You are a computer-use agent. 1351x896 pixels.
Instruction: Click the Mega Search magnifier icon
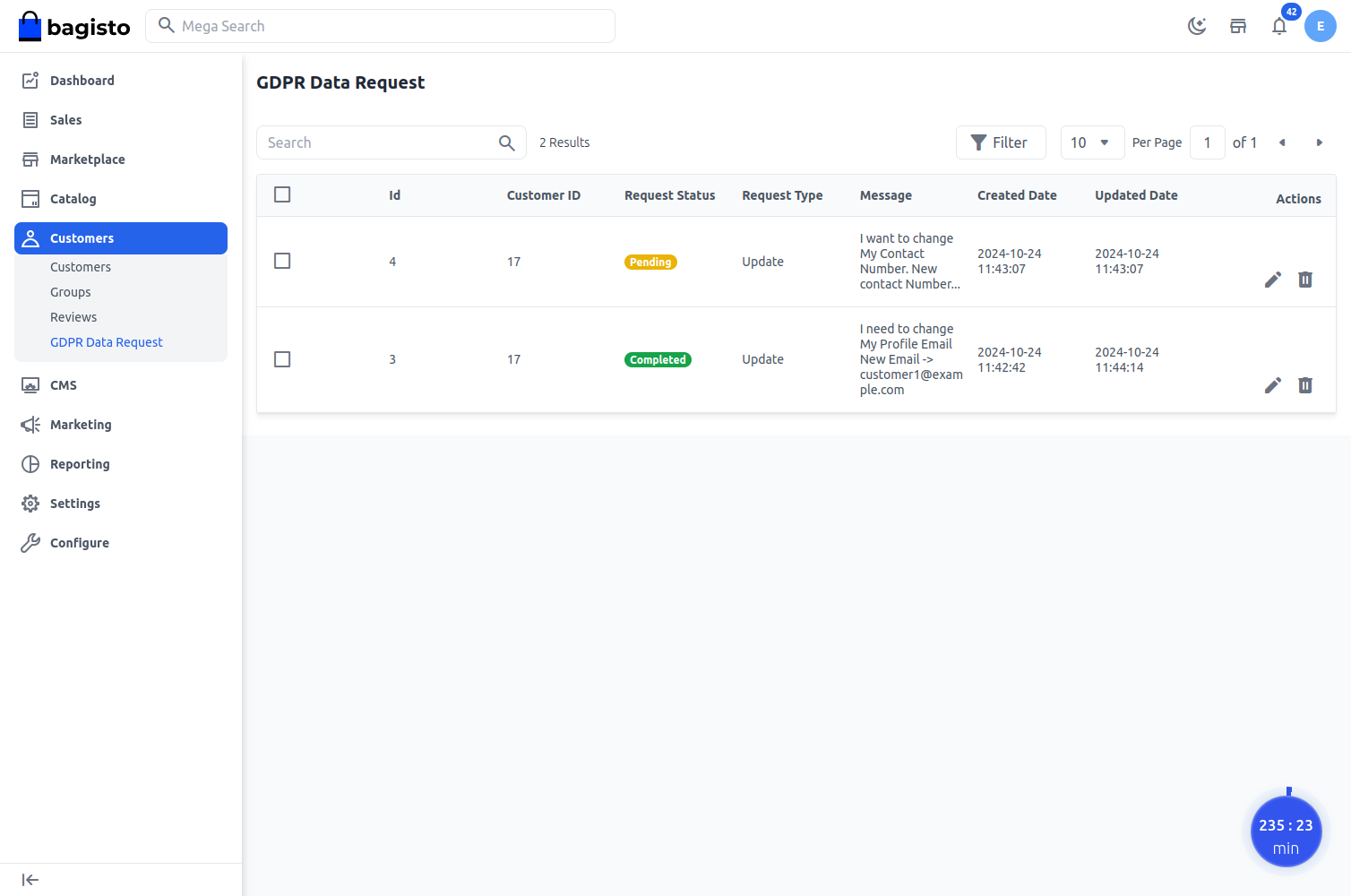click(x=166, y=25)
